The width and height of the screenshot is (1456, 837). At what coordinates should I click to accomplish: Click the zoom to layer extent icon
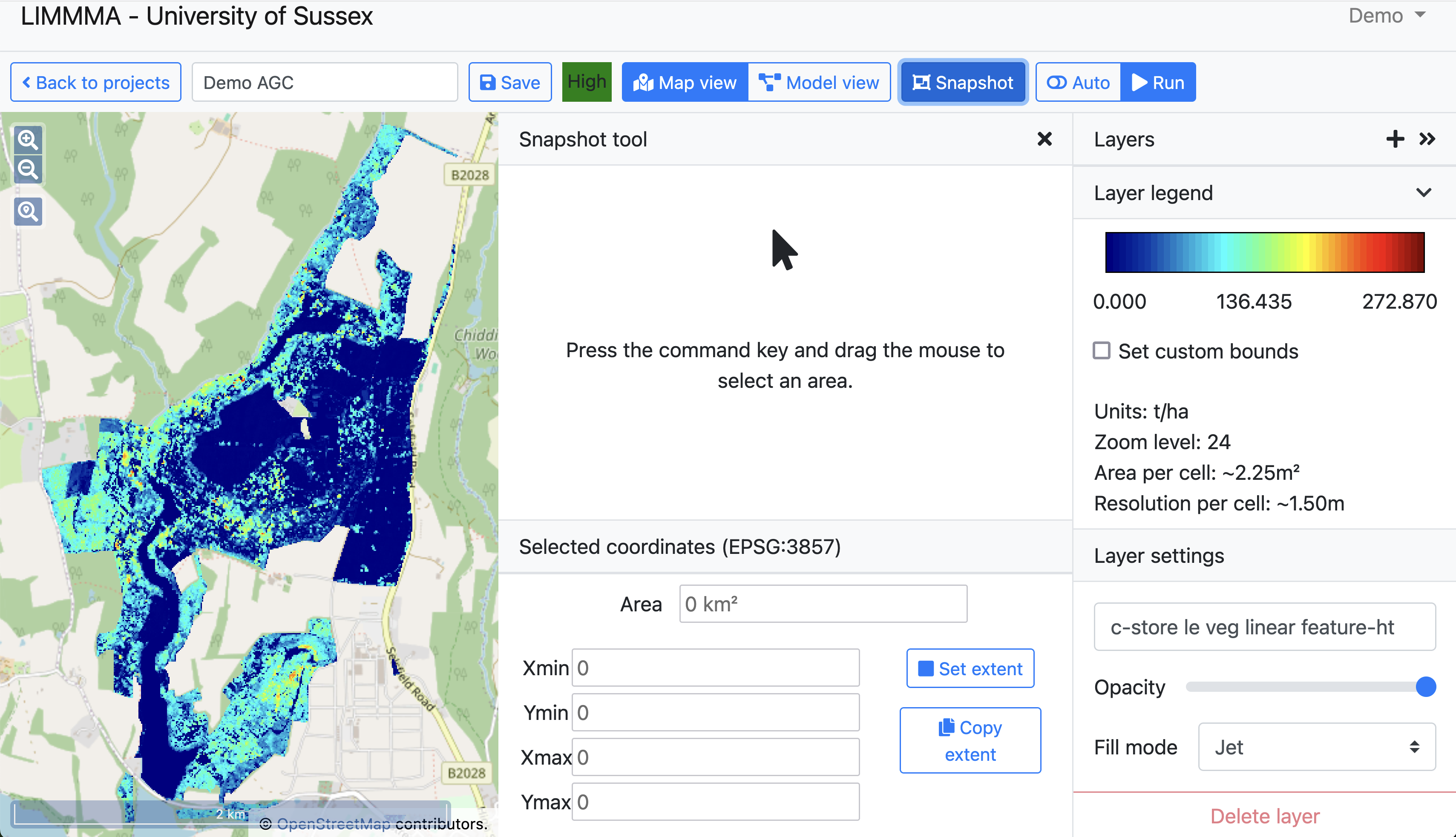tap(28, 212)
